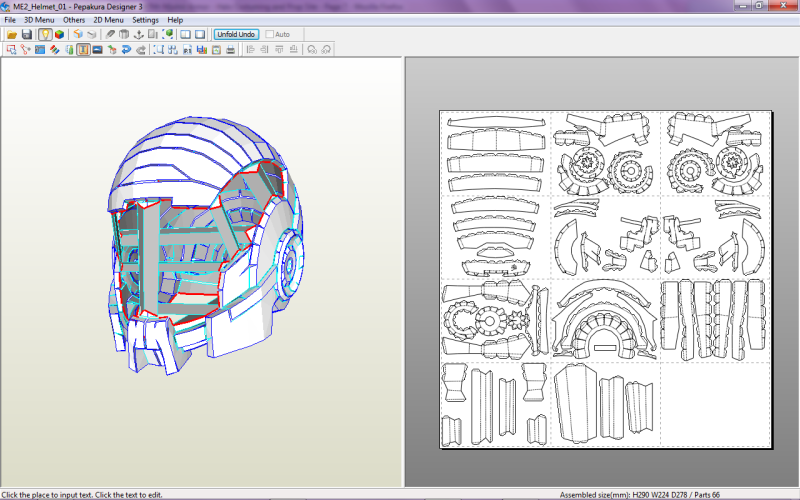Screen dimensions: 800x500
Task: Select the pencil edge tool icon
Action: [110, 34]
